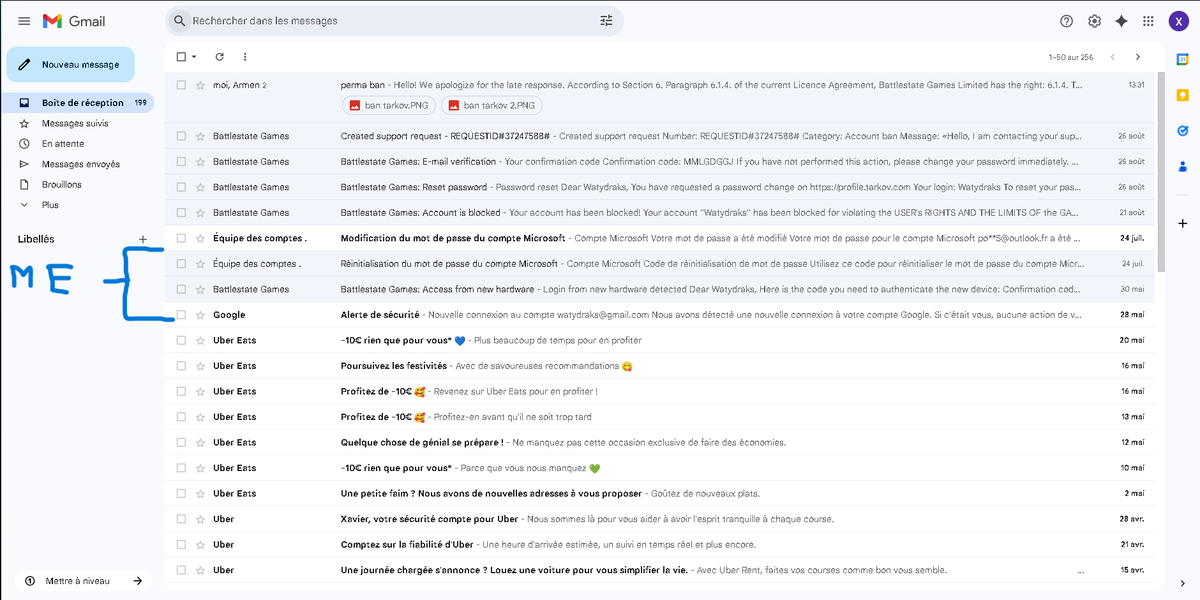
Task: Open Google Tasks side panel icon
Action: point(1182,130)
